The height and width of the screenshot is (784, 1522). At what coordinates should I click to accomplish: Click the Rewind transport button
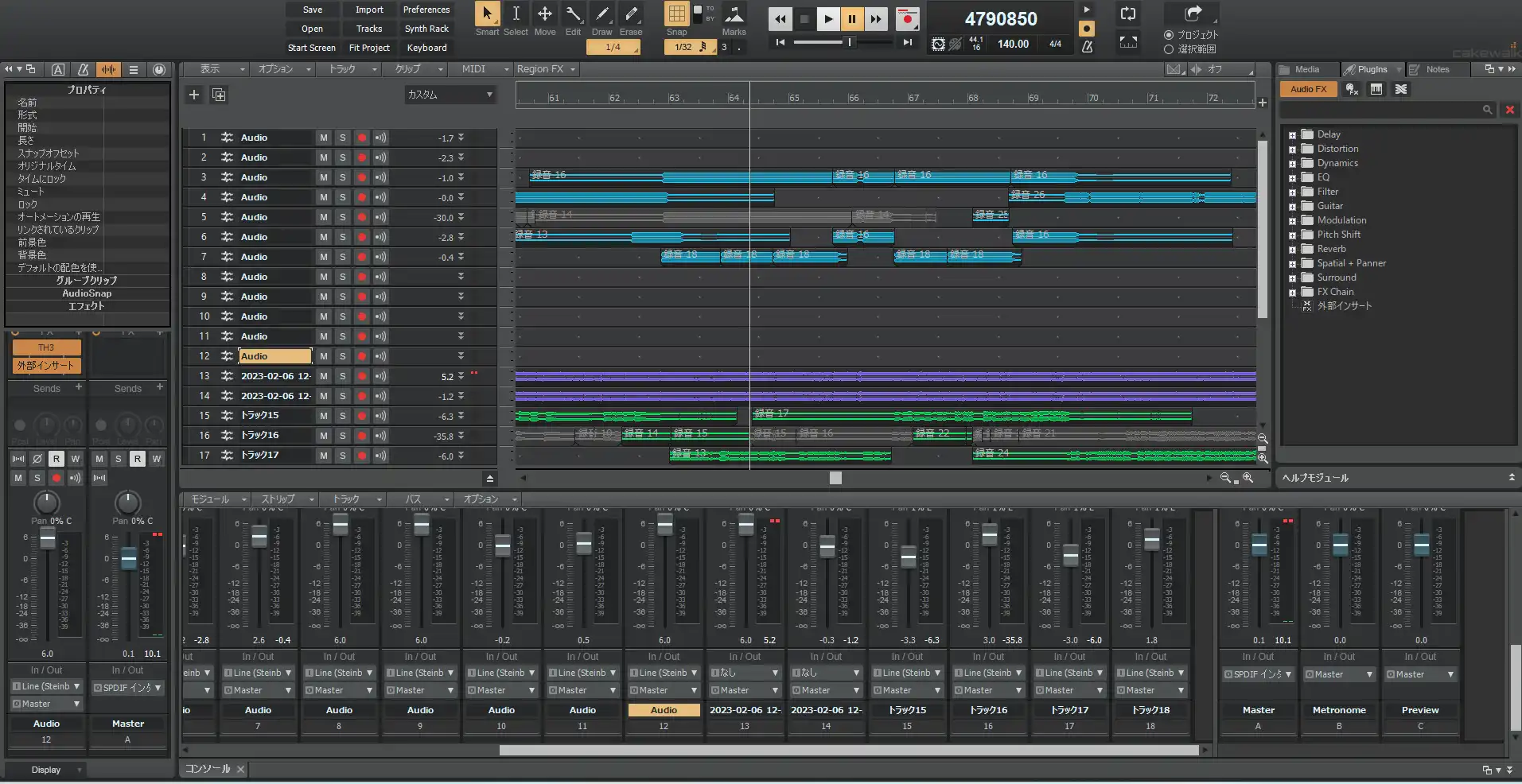tap(780, 19)
